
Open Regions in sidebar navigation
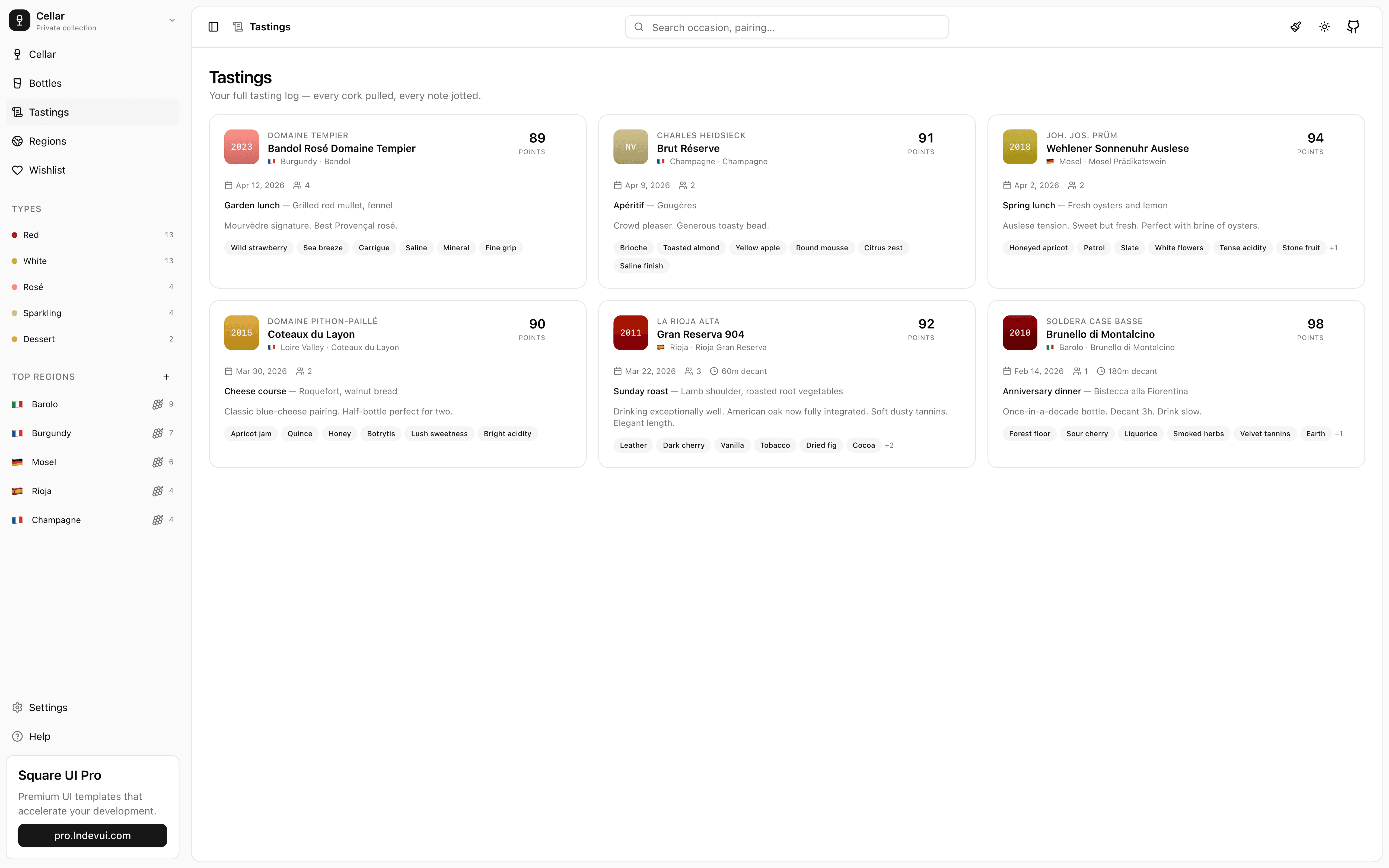click(93, 141)
